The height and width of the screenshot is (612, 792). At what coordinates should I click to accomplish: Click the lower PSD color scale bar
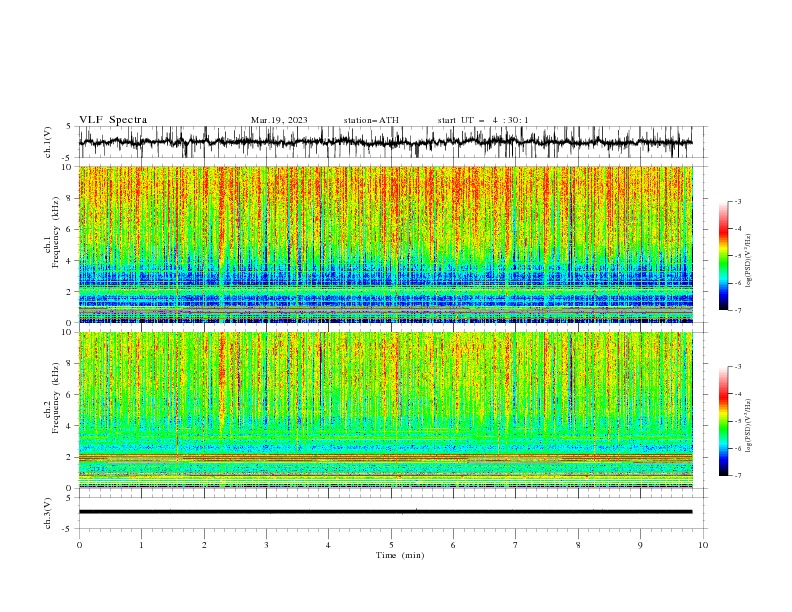[723, 421]
